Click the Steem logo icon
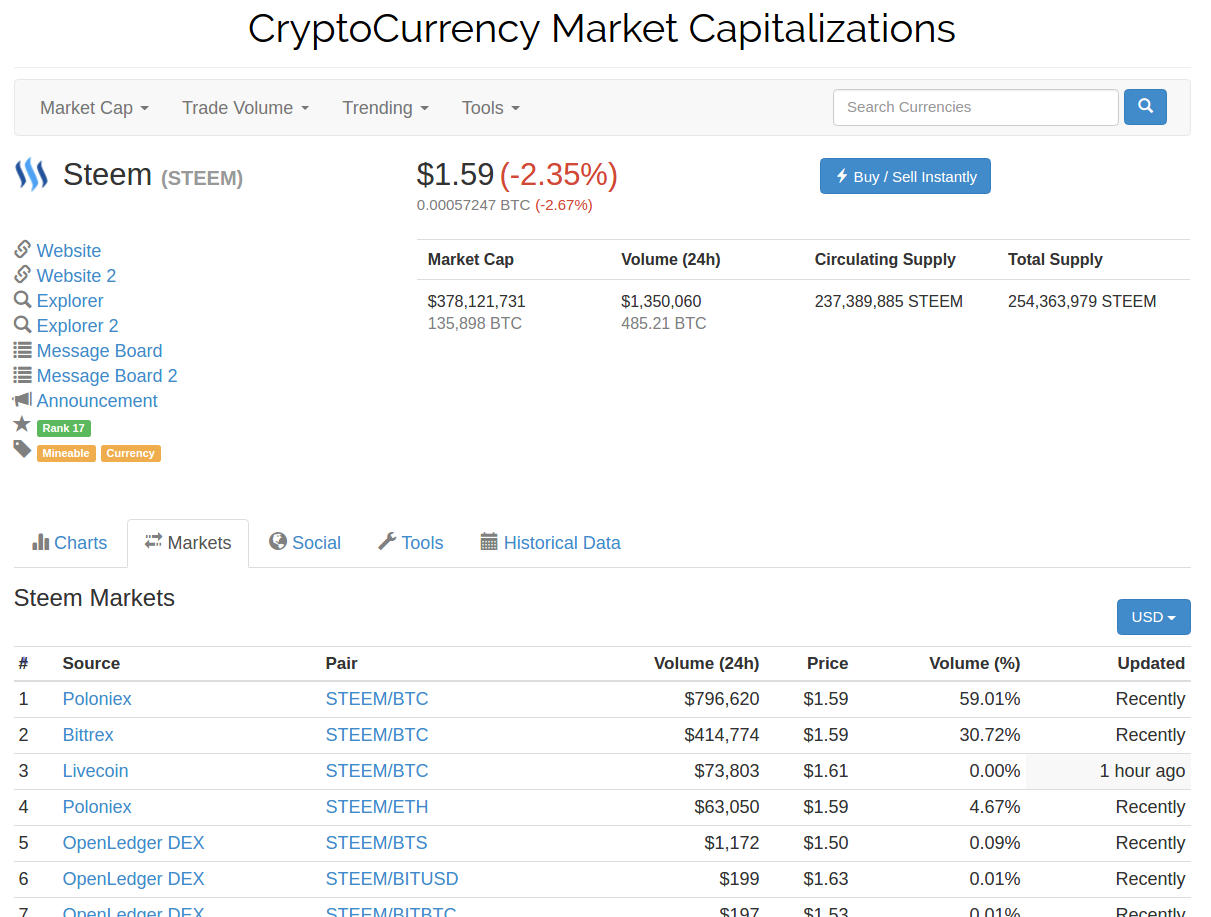The height and width of the screenshot is (917, 1211). click(31, 175)
